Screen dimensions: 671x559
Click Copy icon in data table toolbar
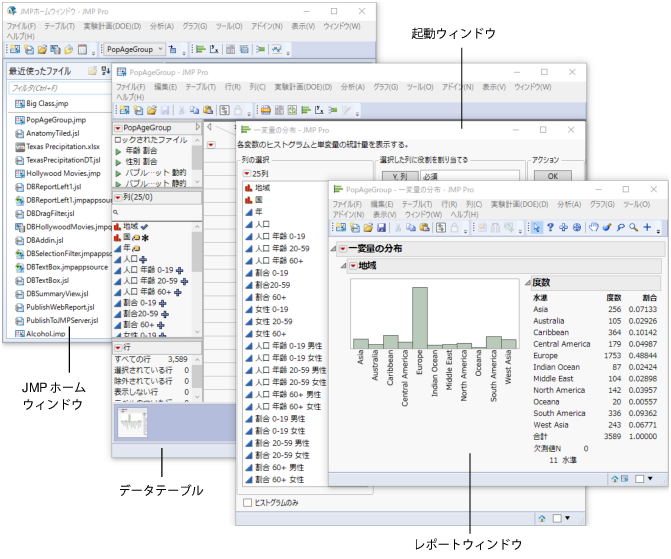(194, 110)
